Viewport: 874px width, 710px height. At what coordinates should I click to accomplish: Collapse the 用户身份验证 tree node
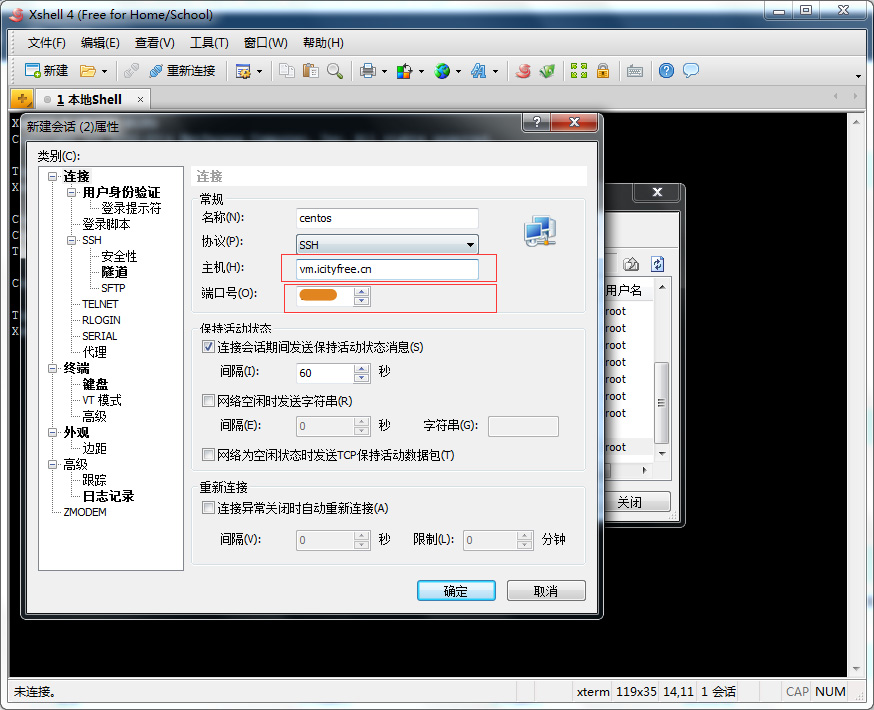71,193
